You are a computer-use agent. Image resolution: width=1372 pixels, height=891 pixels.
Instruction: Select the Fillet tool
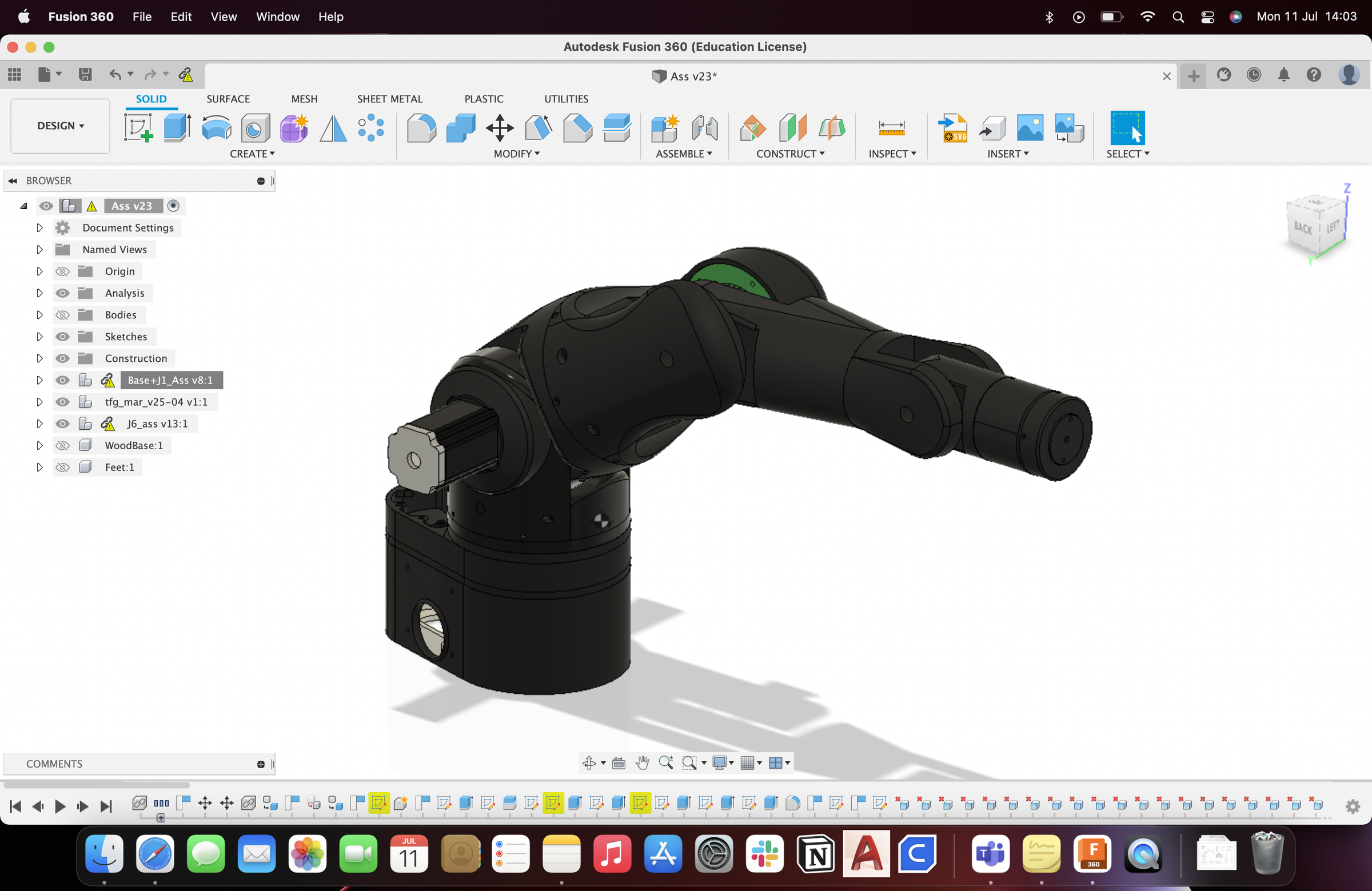[x=422, y=128]
